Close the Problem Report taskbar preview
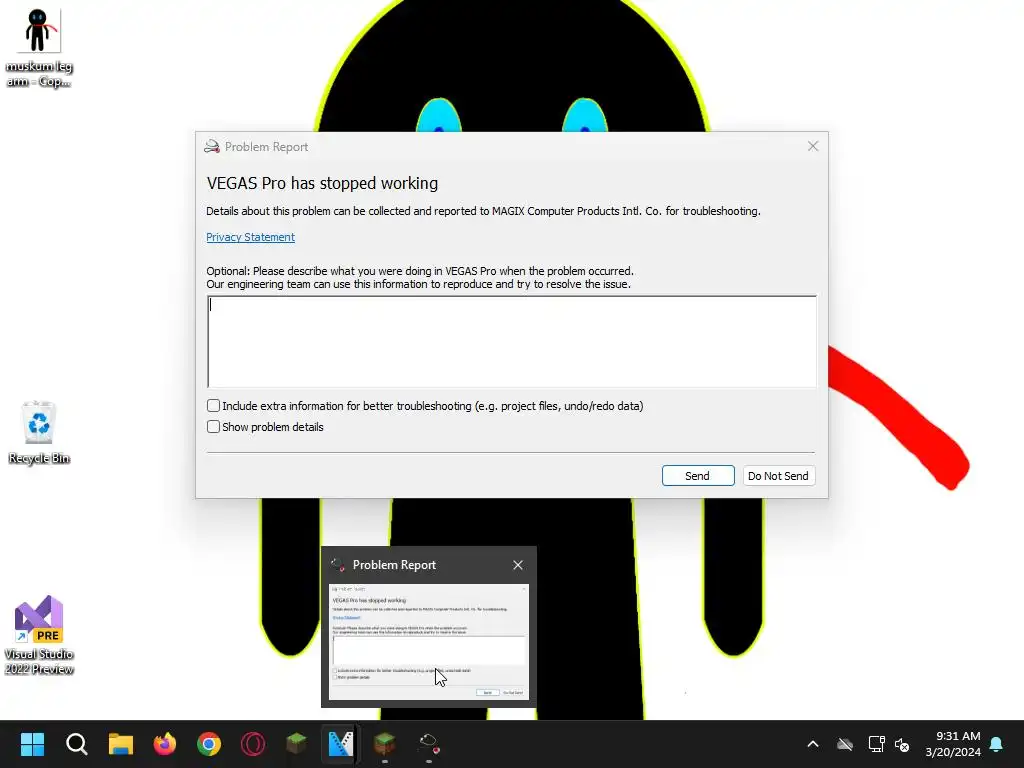The height and width of the screenshot is (768, 1024). (x=518, y=565)
